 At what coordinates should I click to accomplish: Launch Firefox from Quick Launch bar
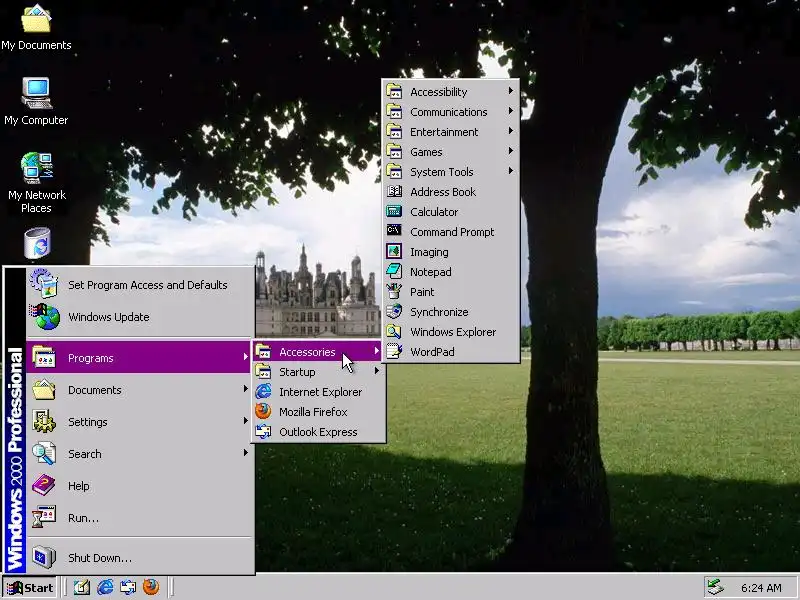pos(151,587)
